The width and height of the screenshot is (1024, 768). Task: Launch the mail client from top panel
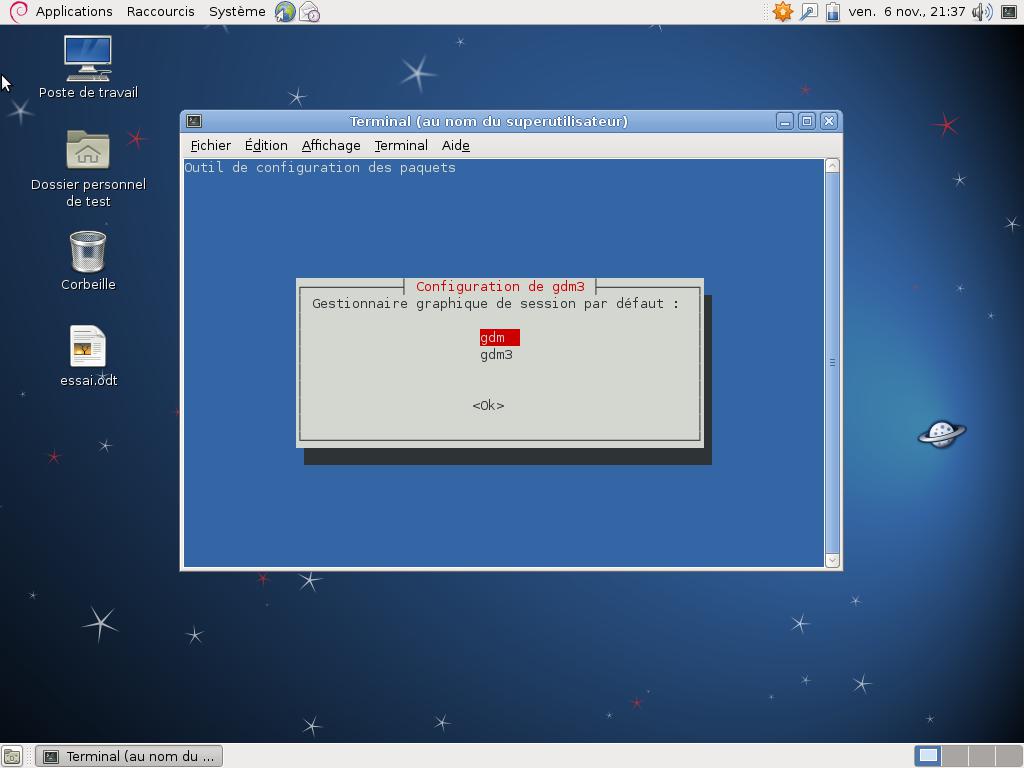point(310,12)
